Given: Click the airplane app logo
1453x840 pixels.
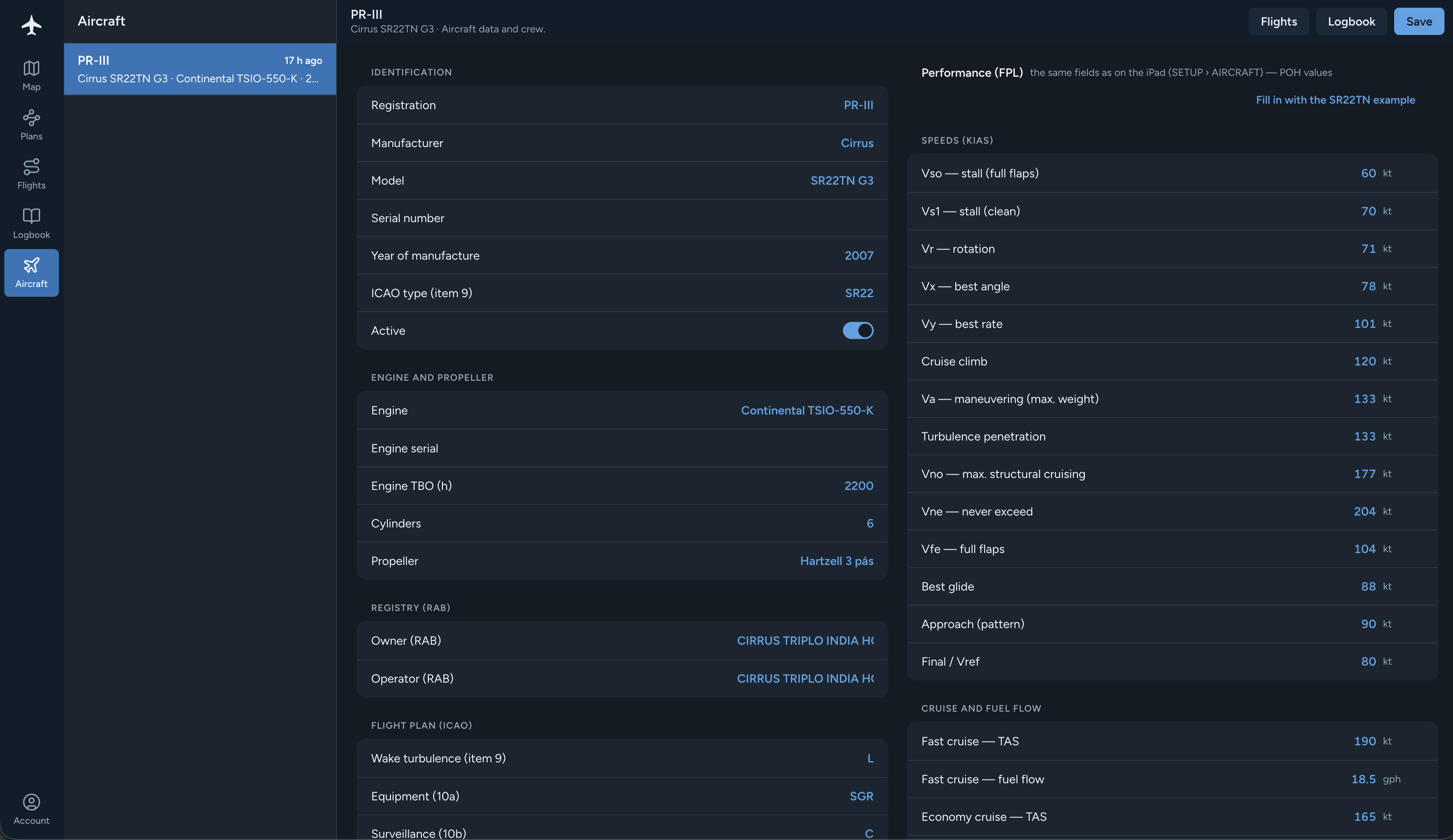Looking at the screenshot, I should pos(31,25).
